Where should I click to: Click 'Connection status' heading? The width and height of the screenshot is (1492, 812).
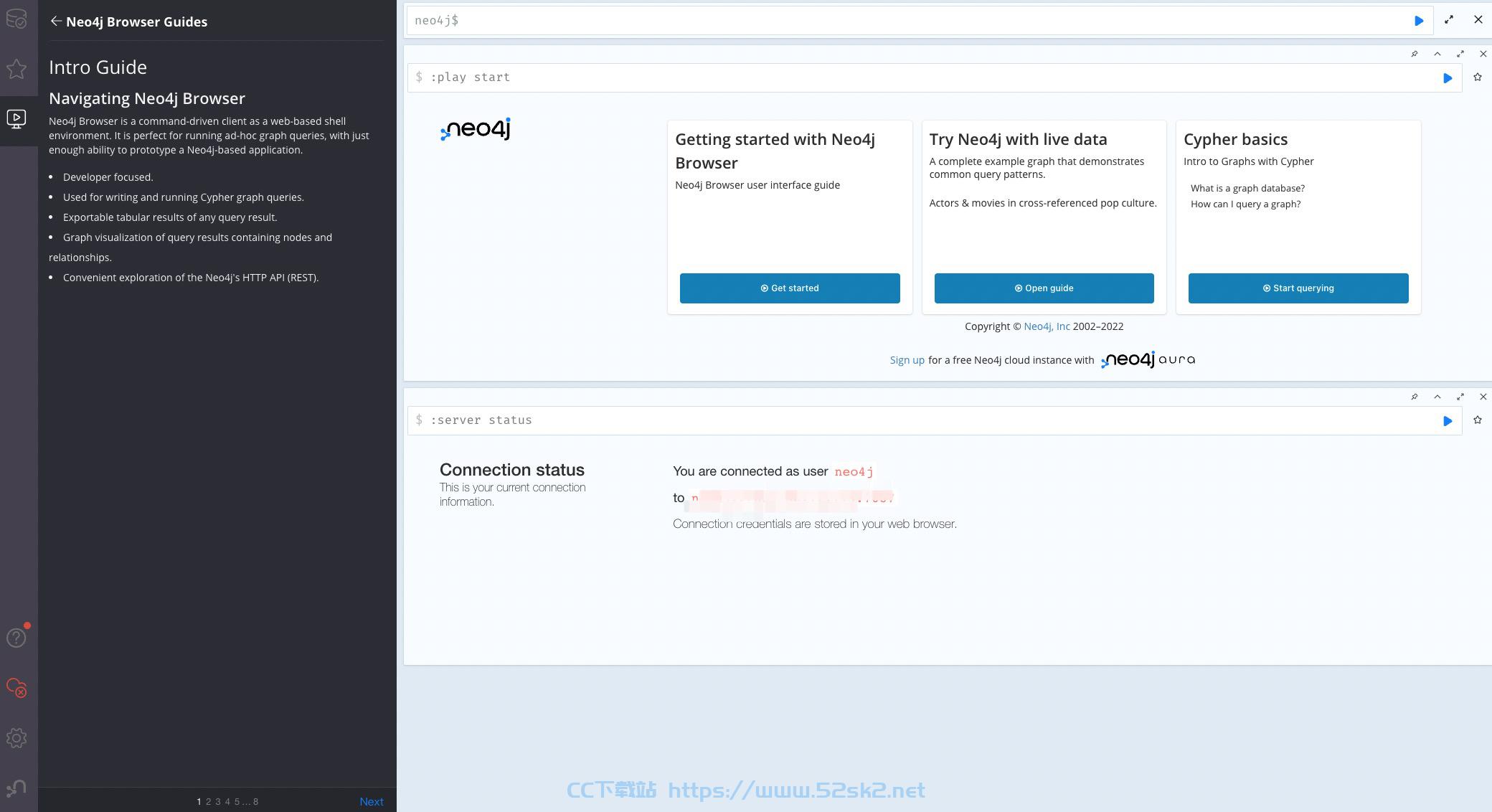coord(512,470)
